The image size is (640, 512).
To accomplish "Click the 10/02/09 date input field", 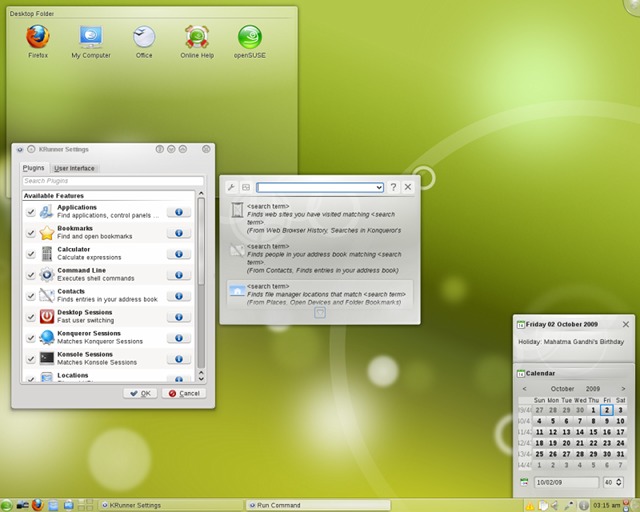I will [x=566, y=482].
